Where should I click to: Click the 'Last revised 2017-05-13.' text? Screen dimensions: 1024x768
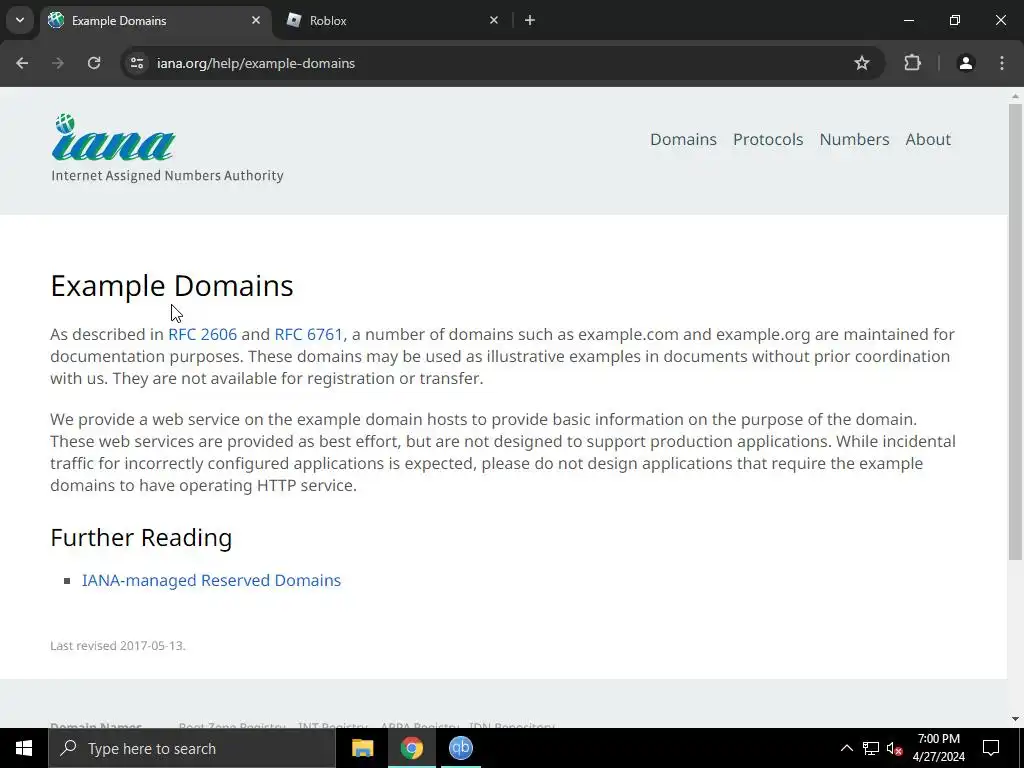click(118, 646)
